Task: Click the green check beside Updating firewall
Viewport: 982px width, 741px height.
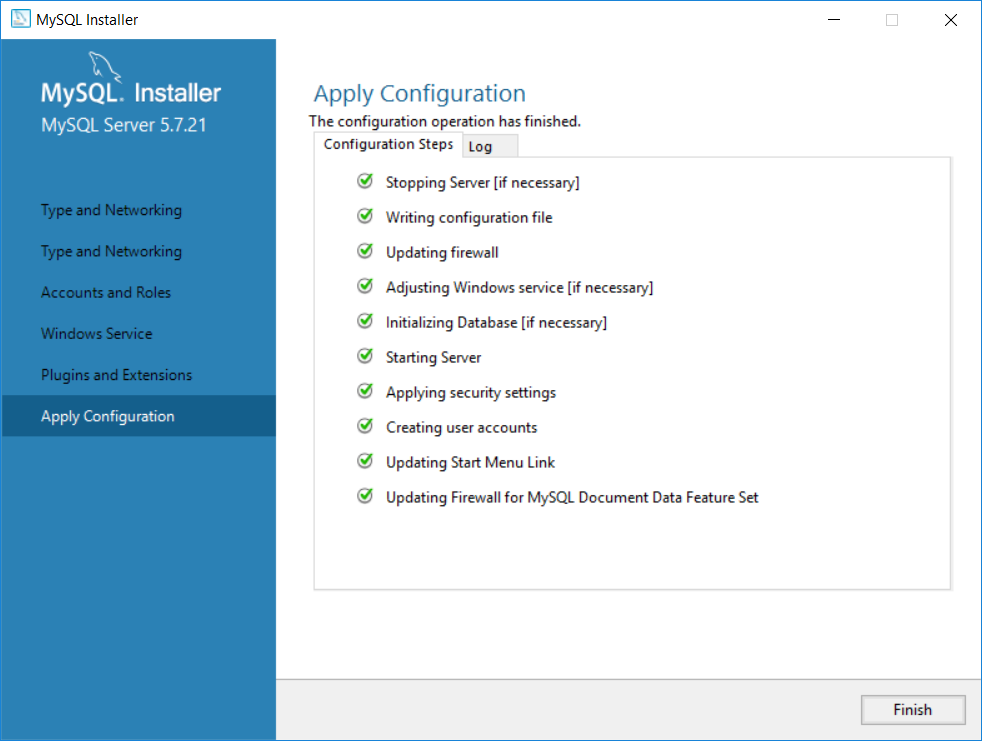Action: [365, 252]
